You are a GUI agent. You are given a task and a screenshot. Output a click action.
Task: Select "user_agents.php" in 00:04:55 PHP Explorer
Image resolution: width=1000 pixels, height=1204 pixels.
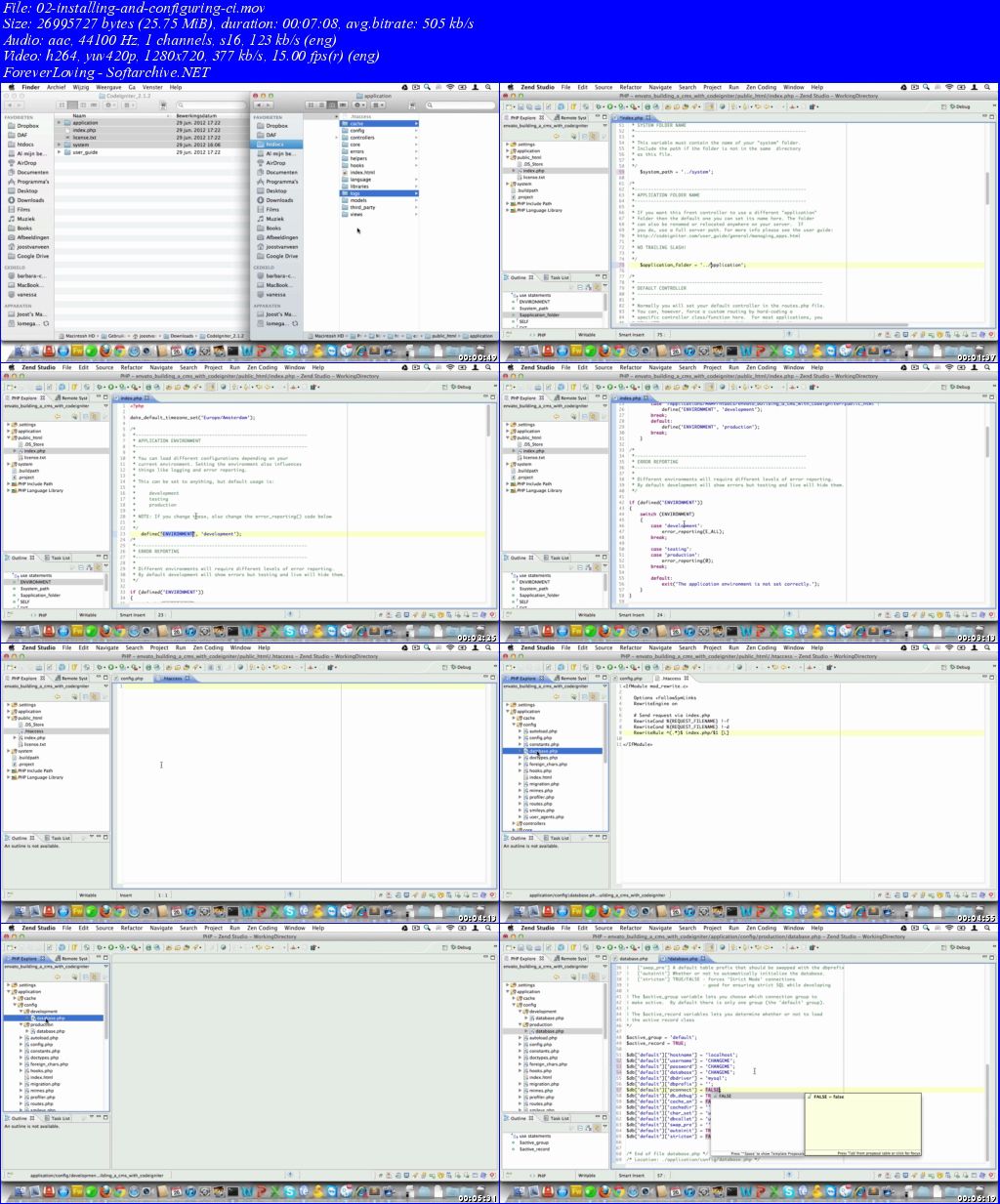546,817
